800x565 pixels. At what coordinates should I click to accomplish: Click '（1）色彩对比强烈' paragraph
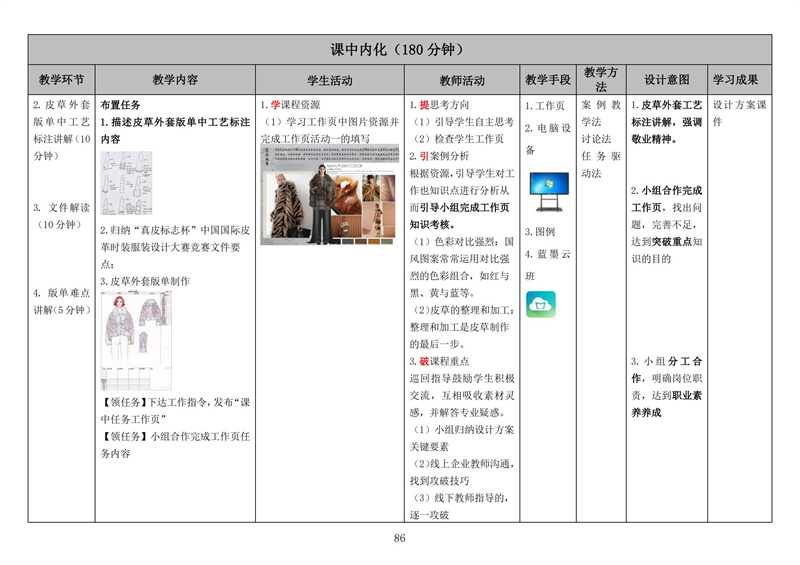[462, 267]
